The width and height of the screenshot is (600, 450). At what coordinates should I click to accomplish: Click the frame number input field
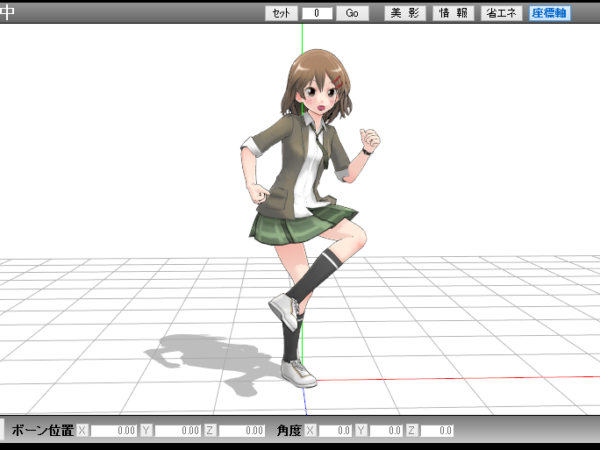click(317, 13)
